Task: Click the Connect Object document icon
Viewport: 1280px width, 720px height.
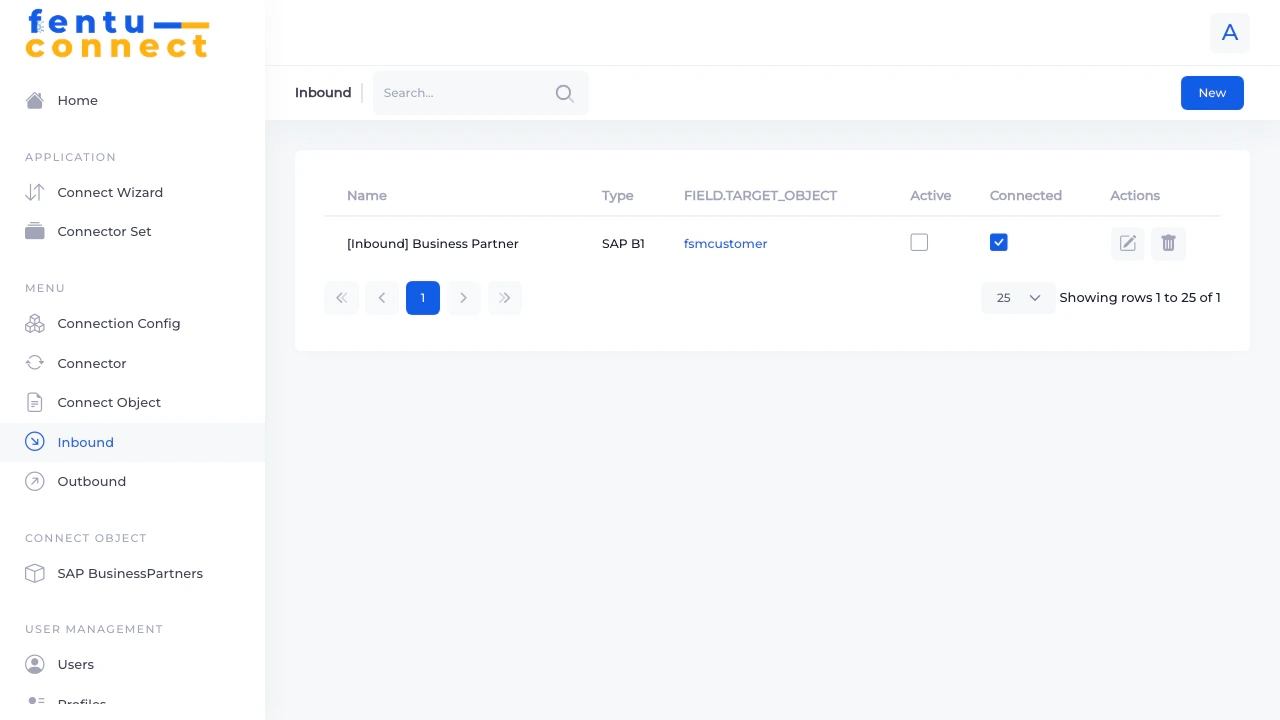Action: point(35,402)
